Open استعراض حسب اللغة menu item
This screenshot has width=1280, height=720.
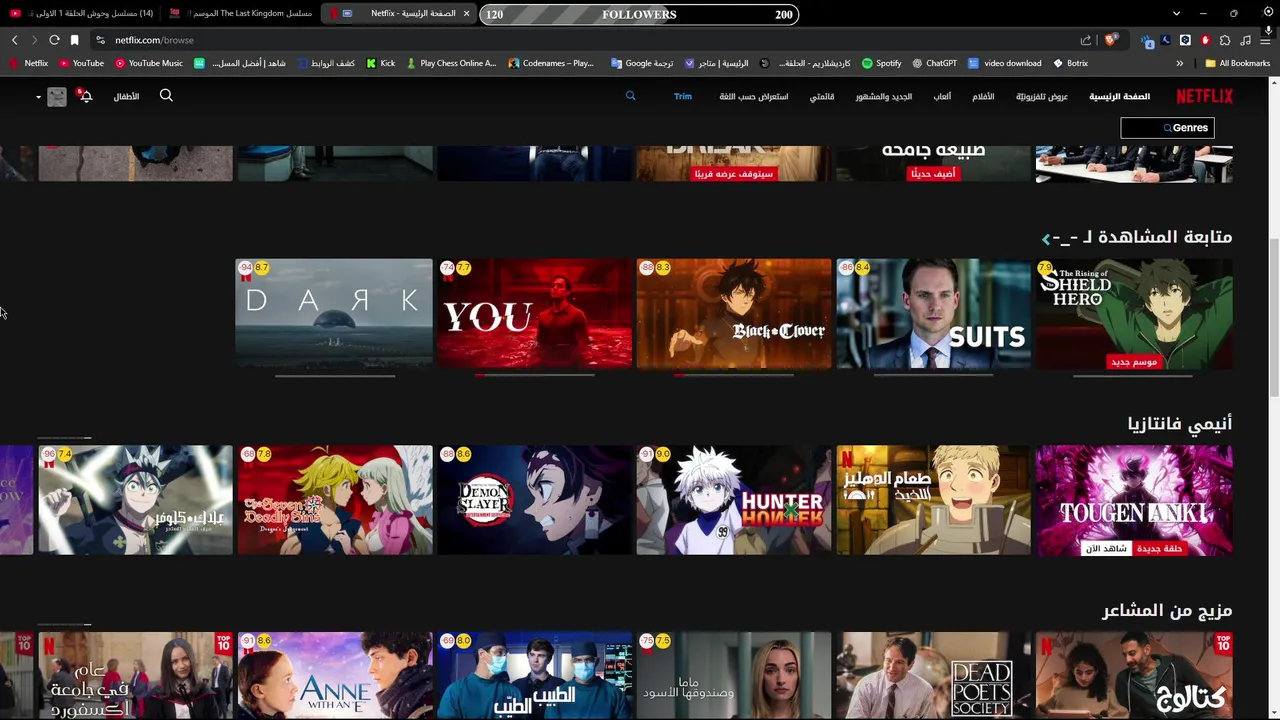click(x=754, y=96)
